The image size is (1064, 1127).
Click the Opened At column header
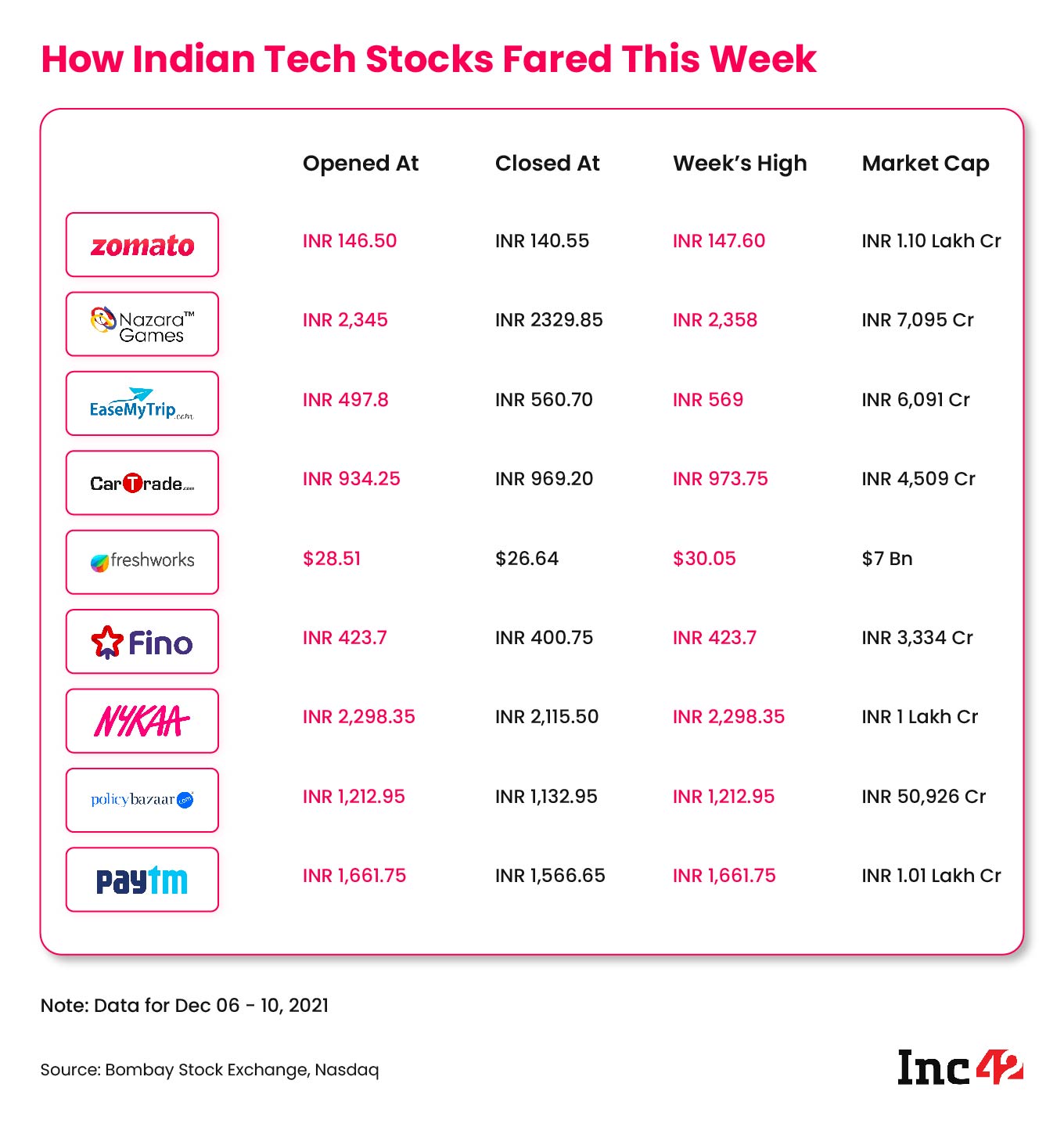coord(361,164)
